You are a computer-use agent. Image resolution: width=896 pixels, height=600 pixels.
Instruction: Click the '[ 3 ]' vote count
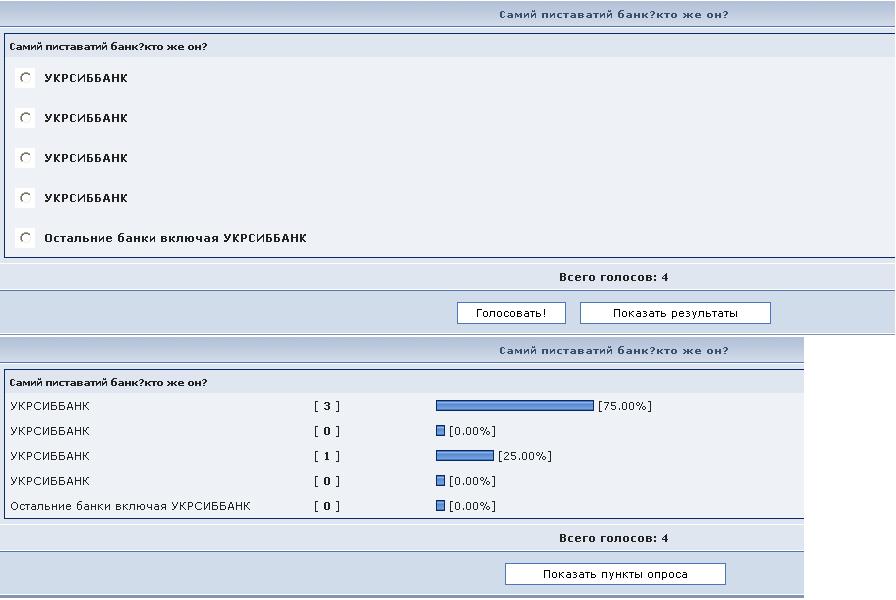point(327,406)
